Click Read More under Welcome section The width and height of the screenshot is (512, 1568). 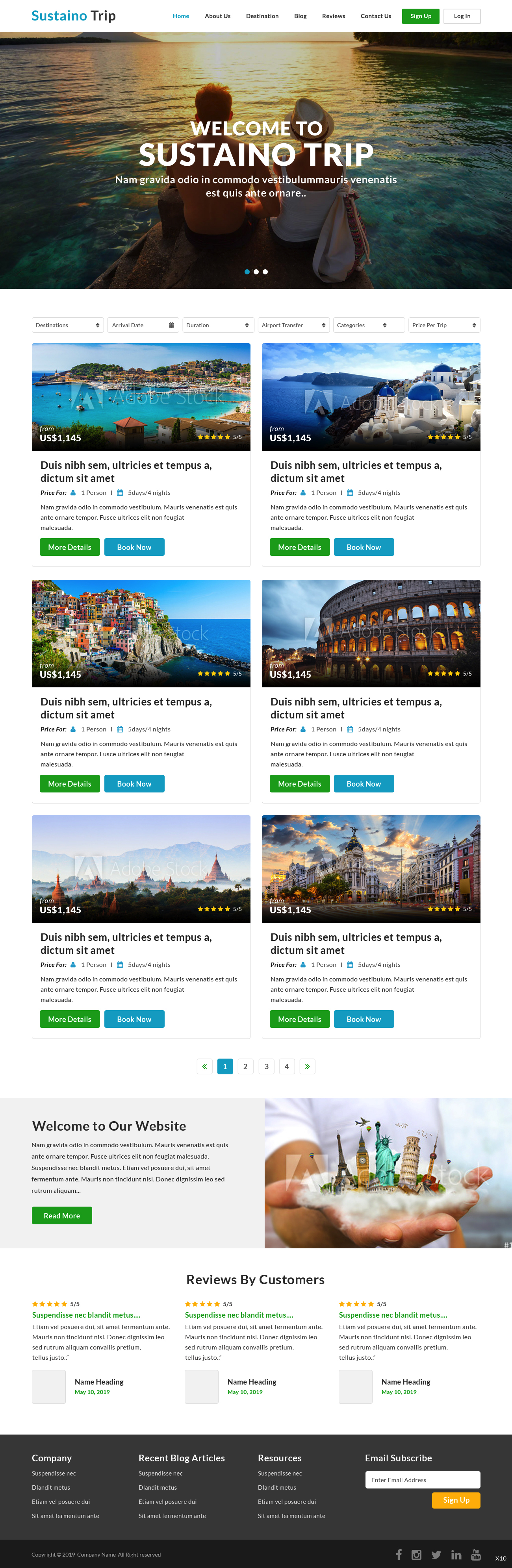[62, 1216]
